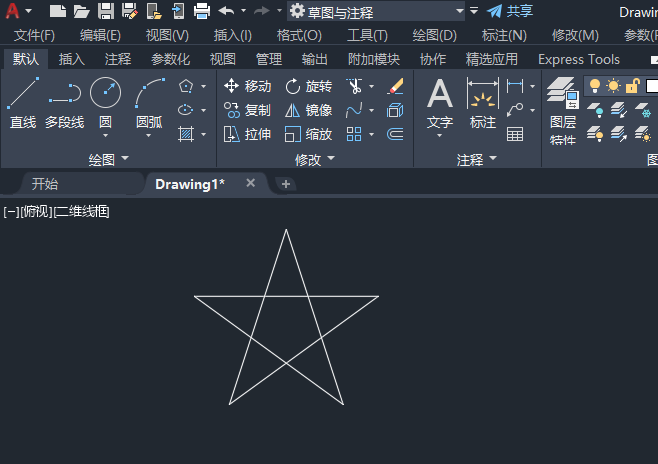Click the ellipse draw icon
658x464 pixels.
pyautogui.click(x=185, y=110)
